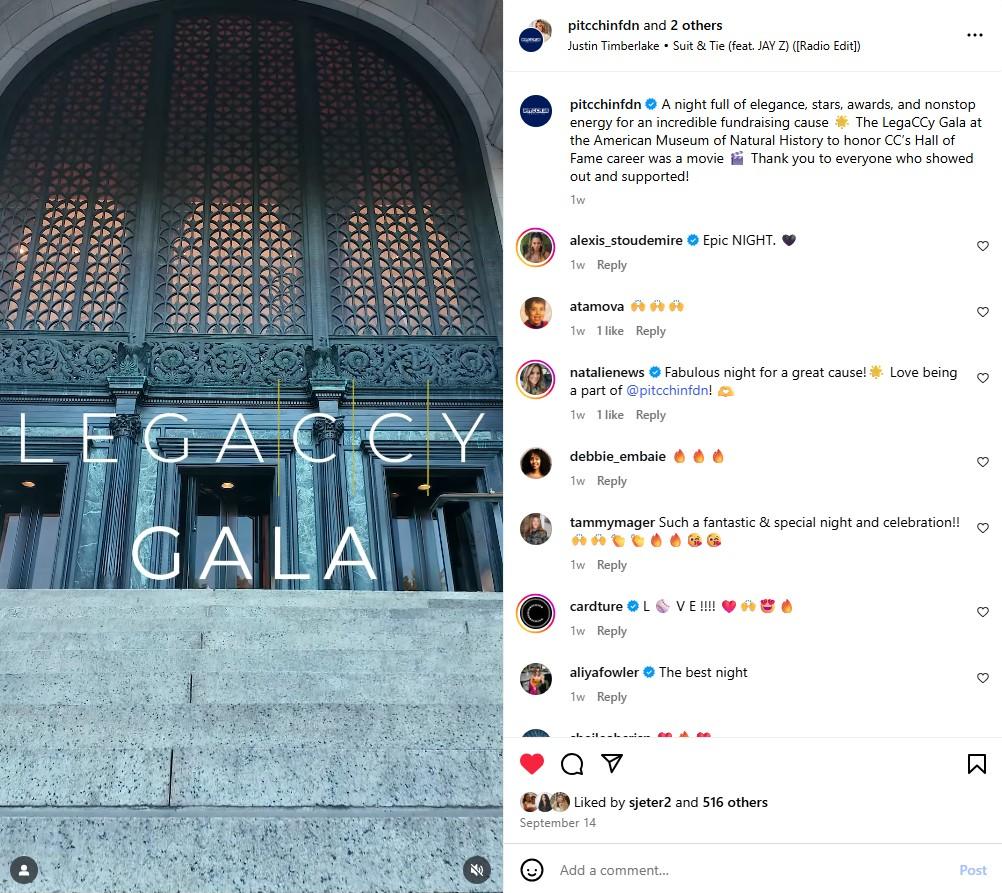Screen dimensions: 1002x893
Task: Open the @pitcchinfdn mention link
Action: click(667, 390)
